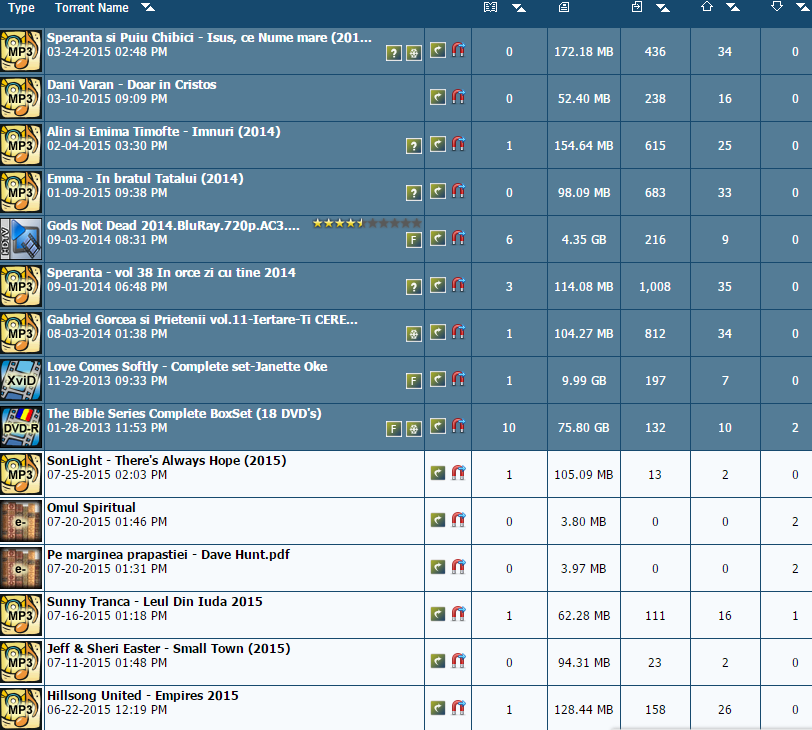This screenshot has width=812, height=730.
Task: Click question badge on Speranta si Puiu Chibici row
Action: [394, 53]
